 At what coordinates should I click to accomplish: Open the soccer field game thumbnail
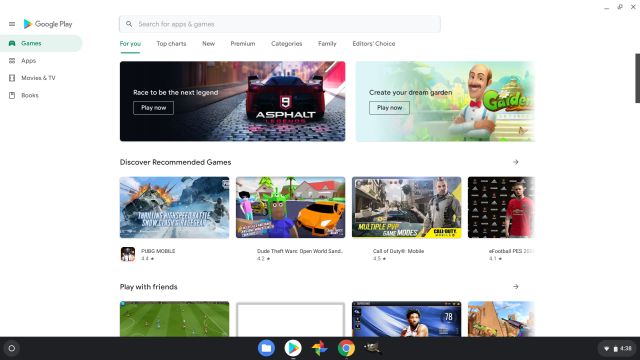click(174, 319)
